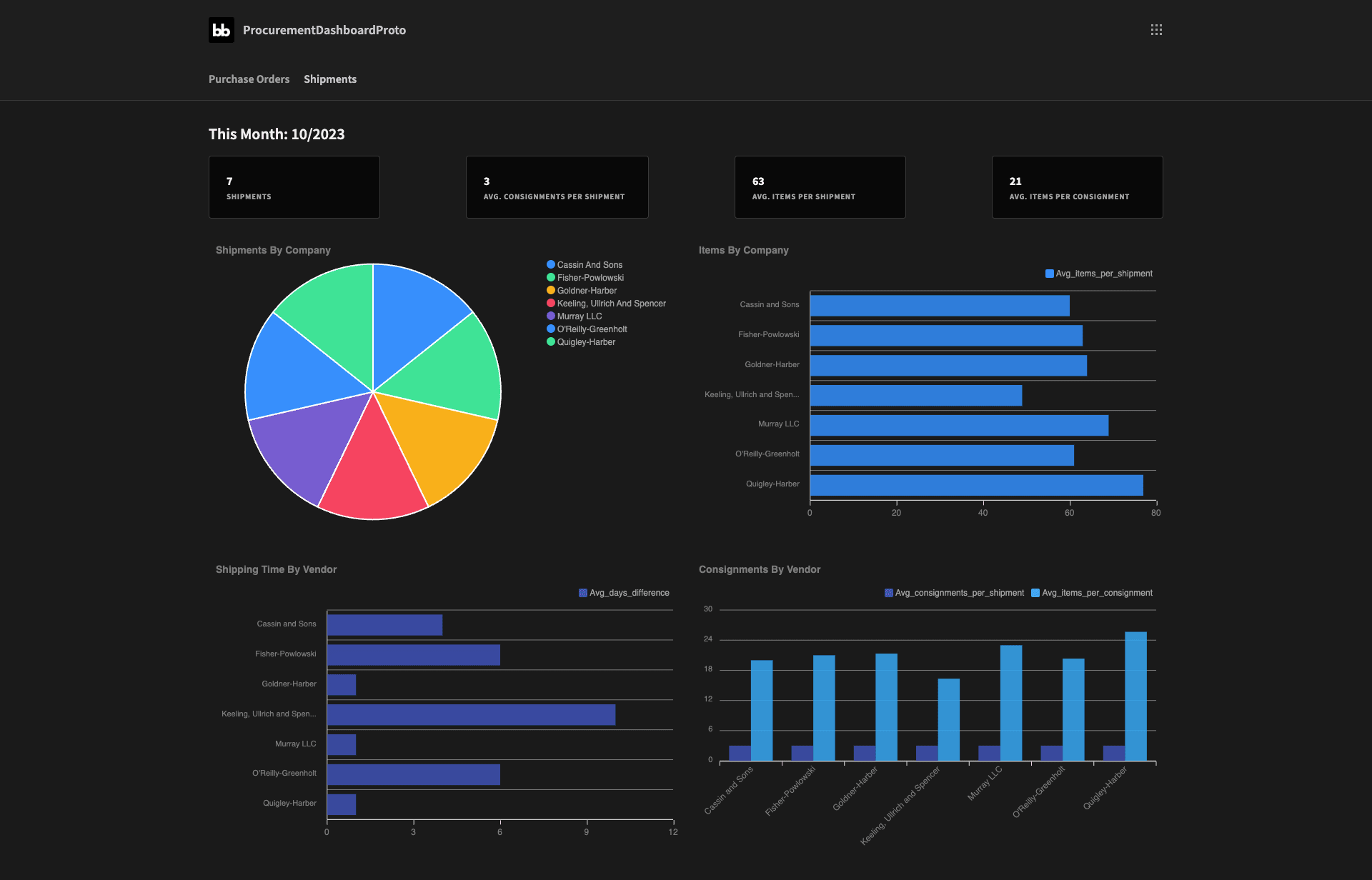Click Quigley-Harber tall bar in Consignments chart
Viewport: 1372px width, 880px height.
click(x=1135, y=696)
